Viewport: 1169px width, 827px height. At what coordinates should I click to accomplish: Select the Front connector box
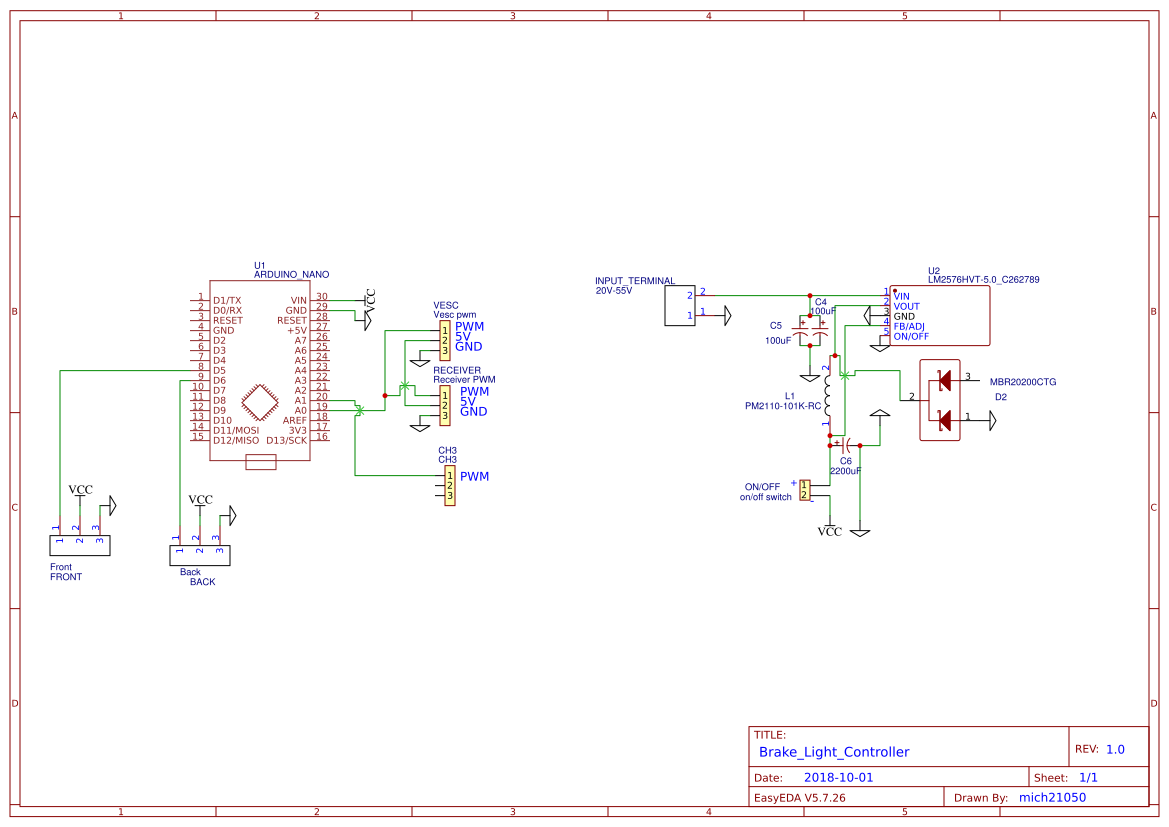(80, 545)
